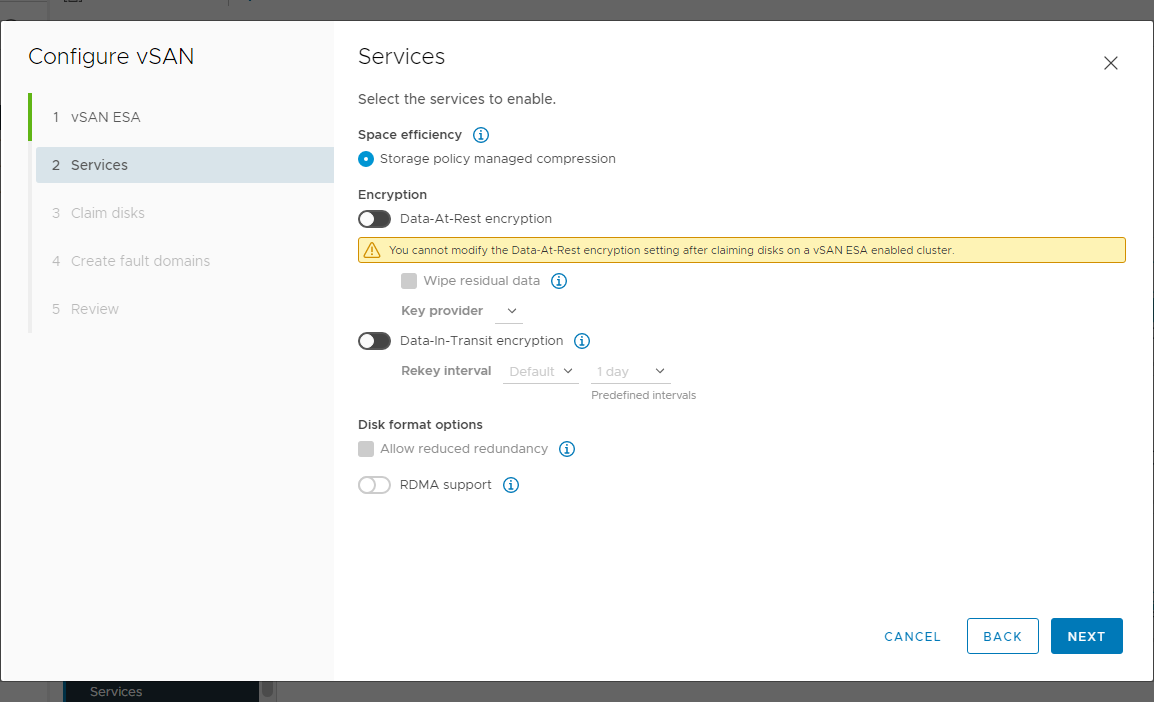The width and height of the screenshot is (1154, 702).
Task: Enable Data-In-Transit encryption
Action: (x=374, y=341)
